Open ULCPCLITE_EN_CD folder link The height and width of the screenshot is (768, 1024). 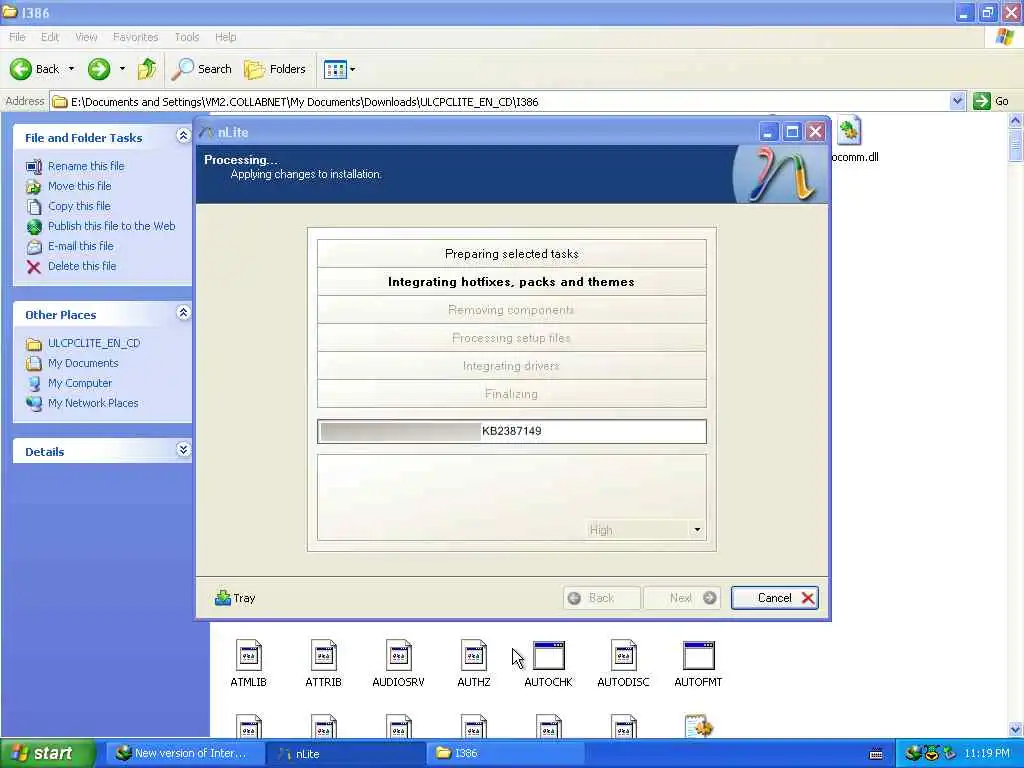[94, 343]
